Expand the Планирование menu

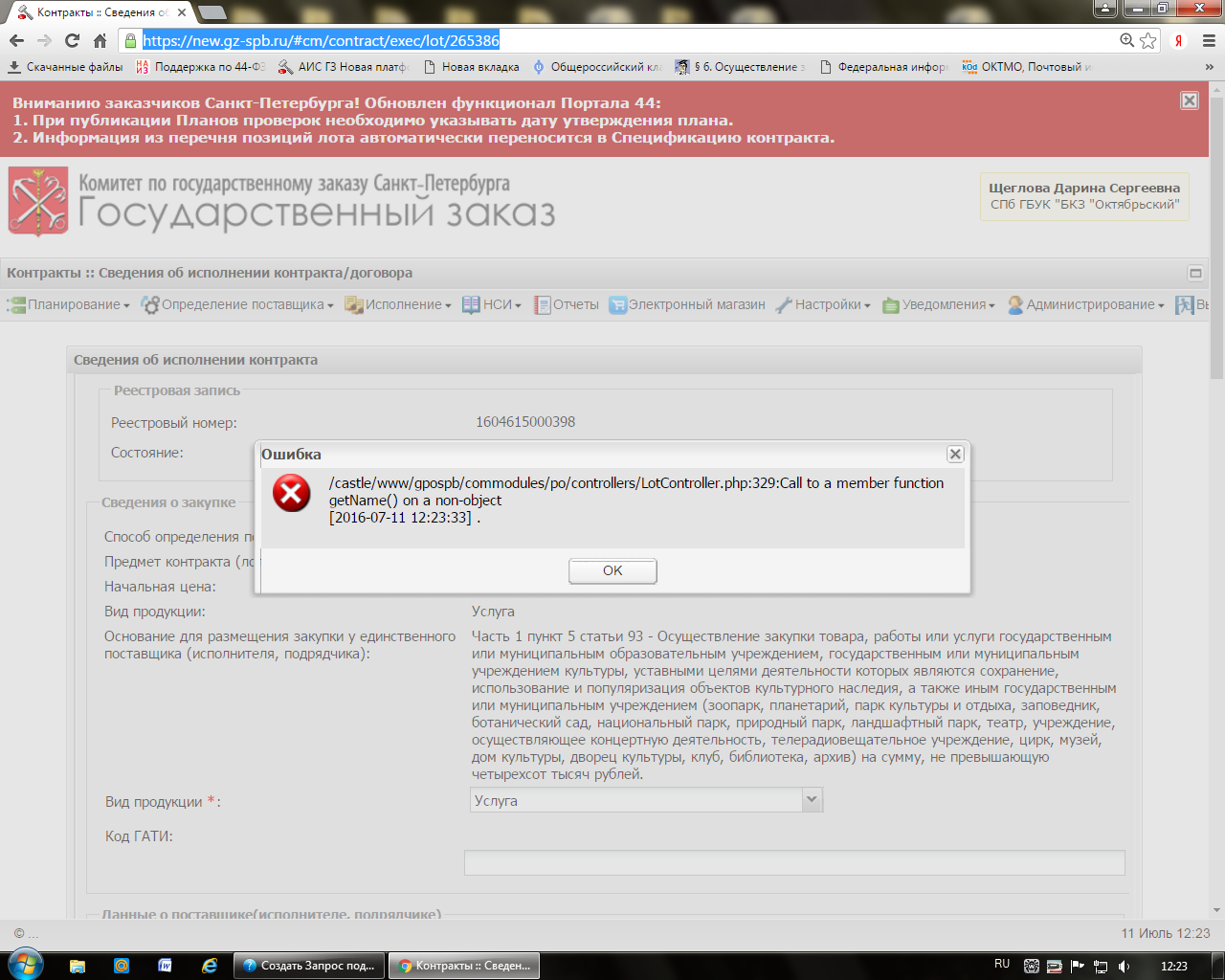[x=69, y=304]
